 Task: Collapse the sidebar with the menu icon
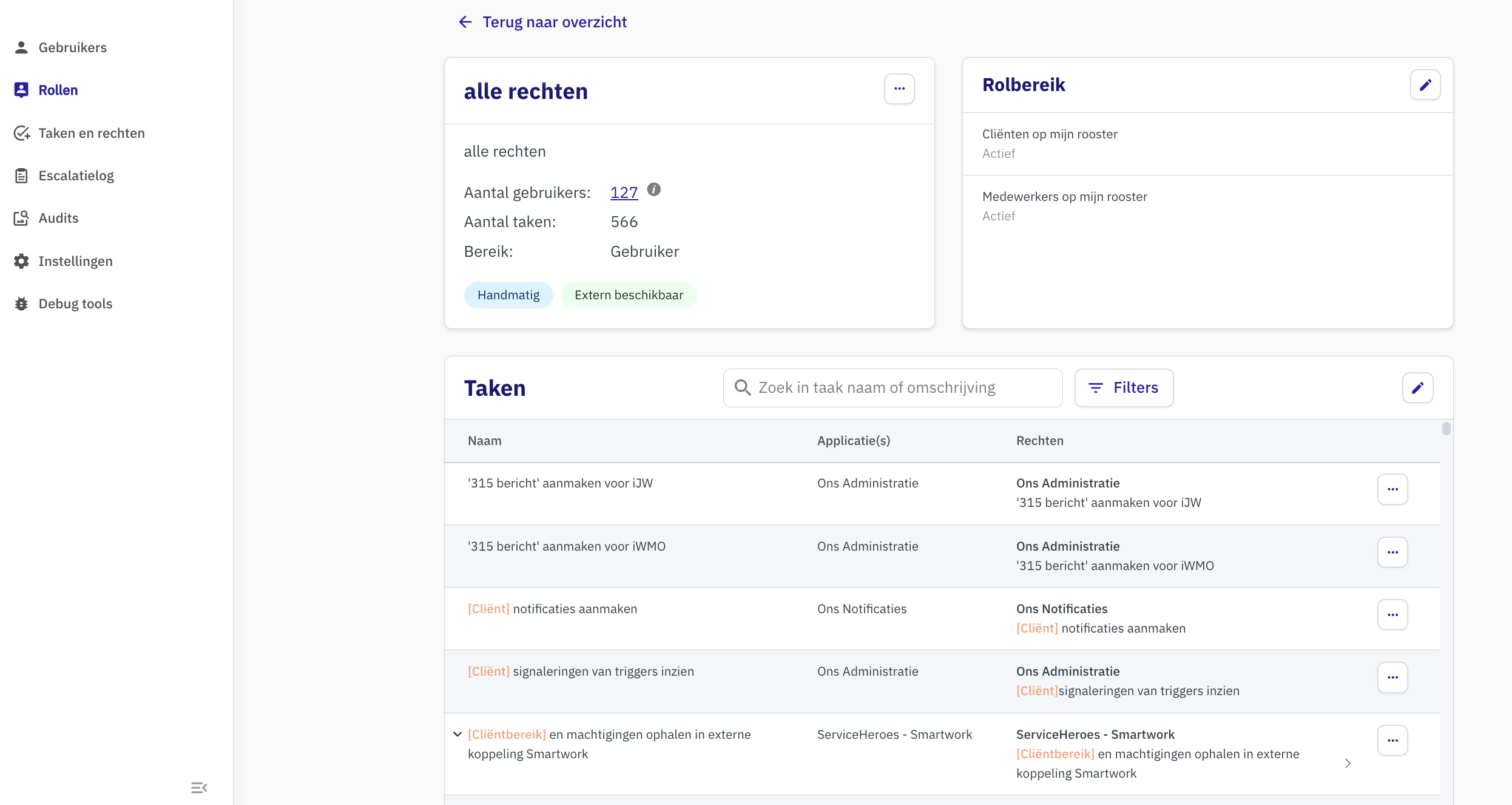199,787
